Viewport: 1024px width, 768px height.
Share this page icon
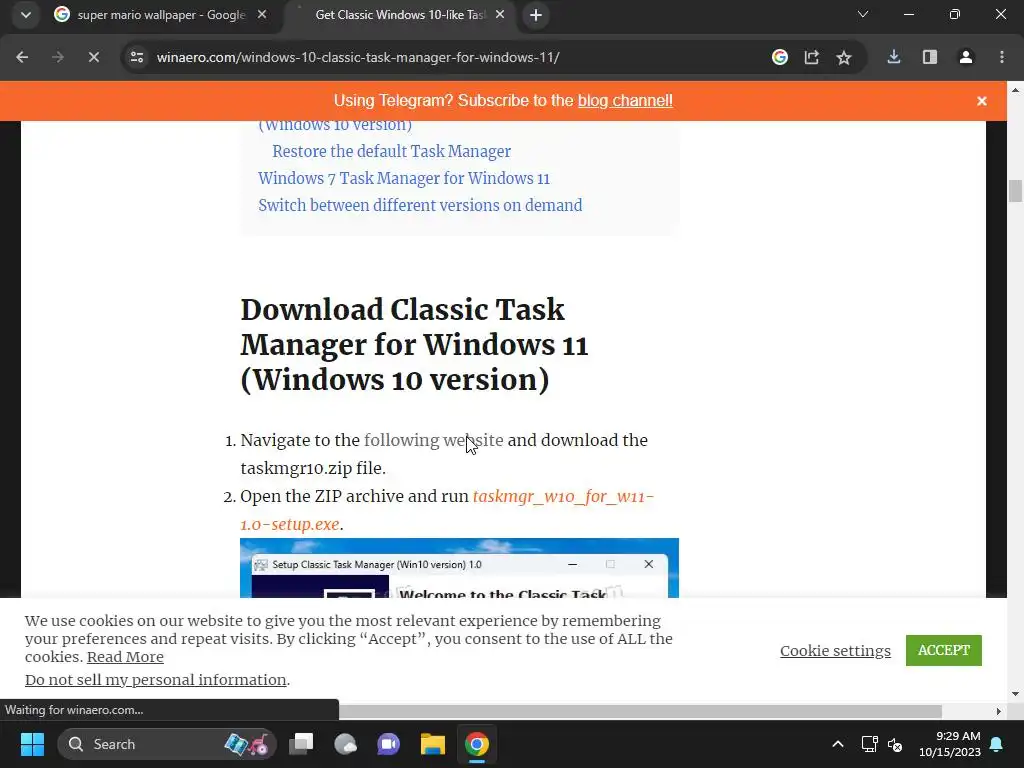(812, 57)
